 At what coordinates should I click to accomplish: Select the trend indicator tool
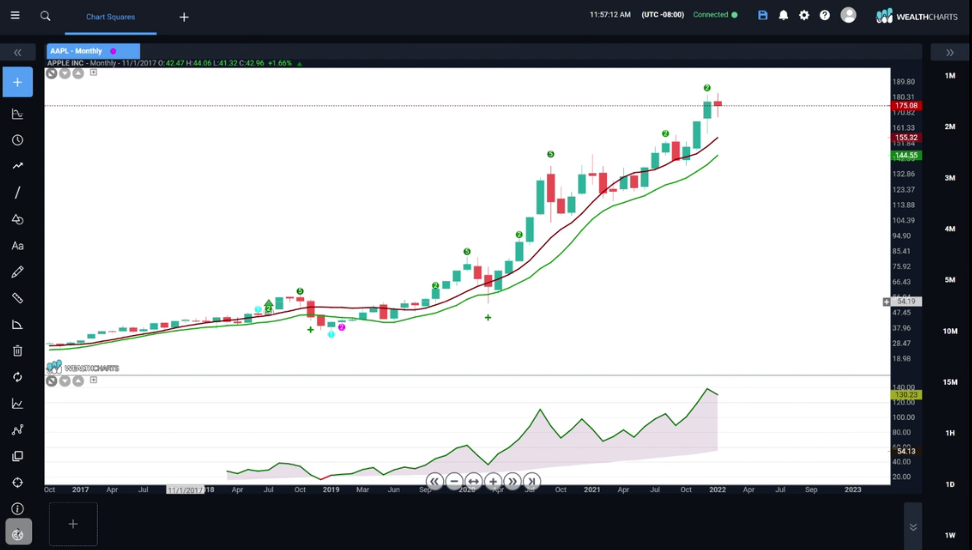point(17,166)
